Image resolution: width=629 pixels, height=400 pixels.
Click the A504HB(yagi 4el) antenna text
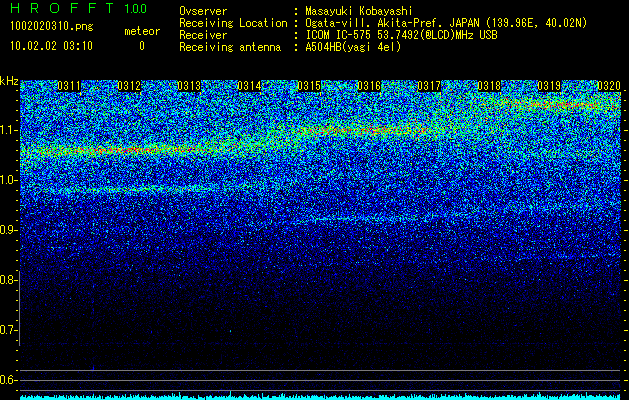click(353, 47)
